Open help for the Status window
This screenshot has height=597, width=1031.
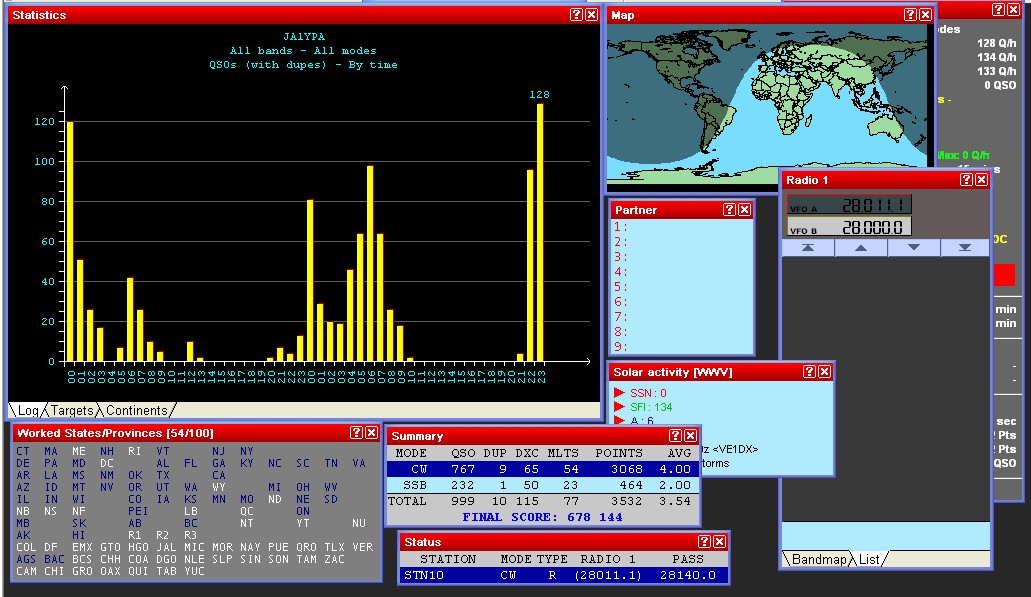coord(704,541)
